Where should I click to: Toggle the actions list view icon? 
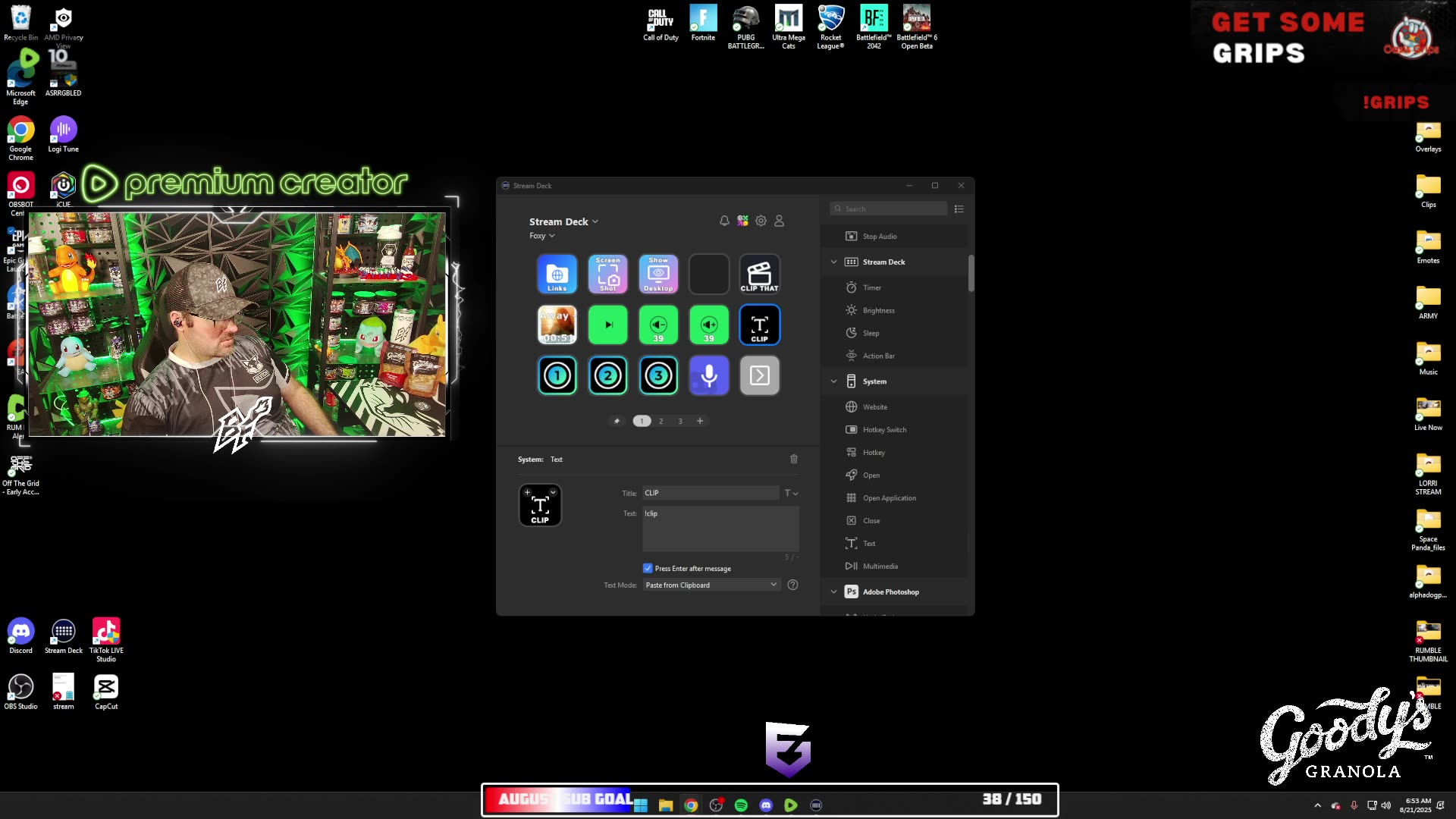[959, 209]
